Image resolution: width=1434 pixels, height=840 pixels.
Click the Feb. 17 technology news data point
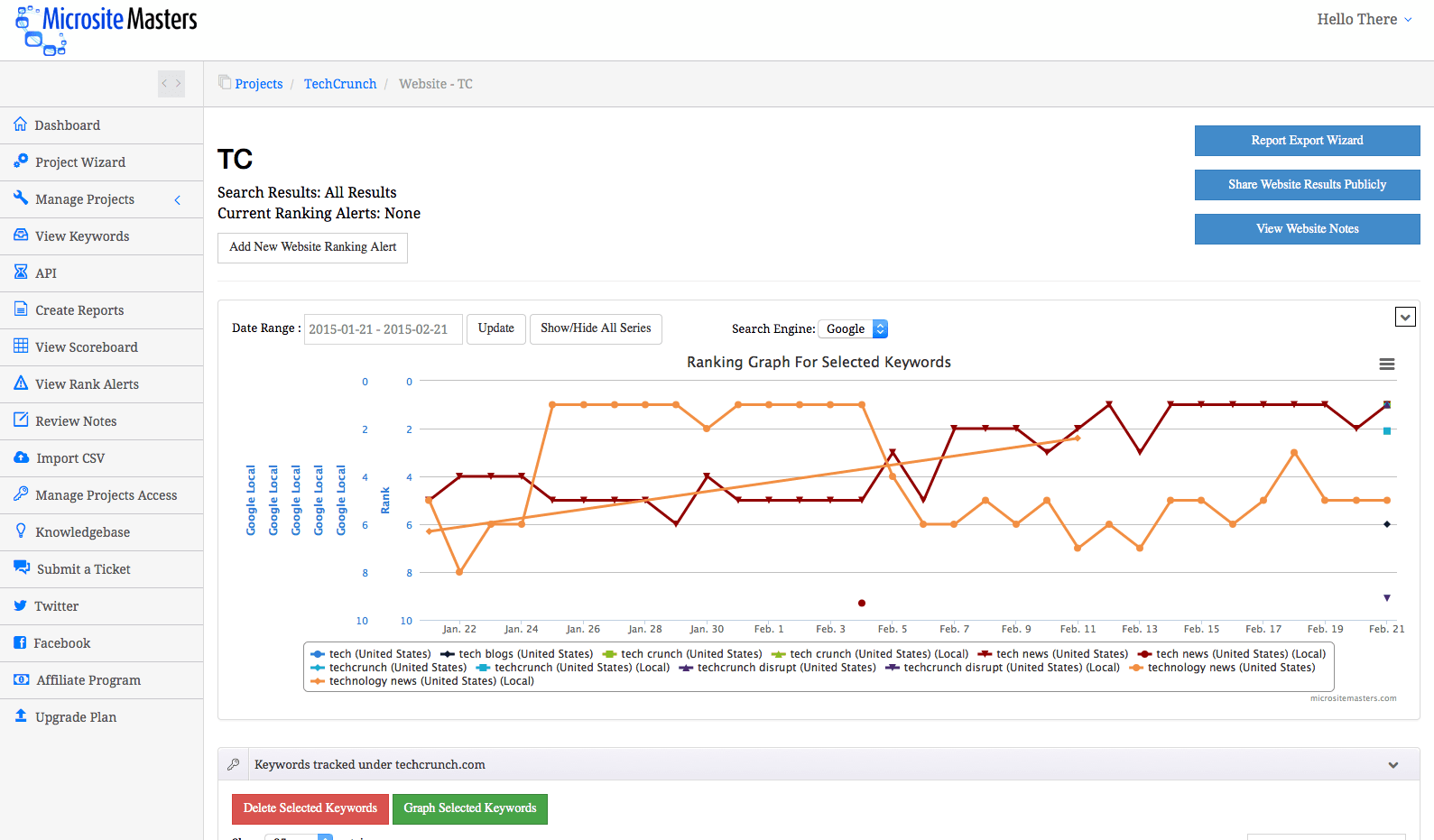coord(1263,500)
